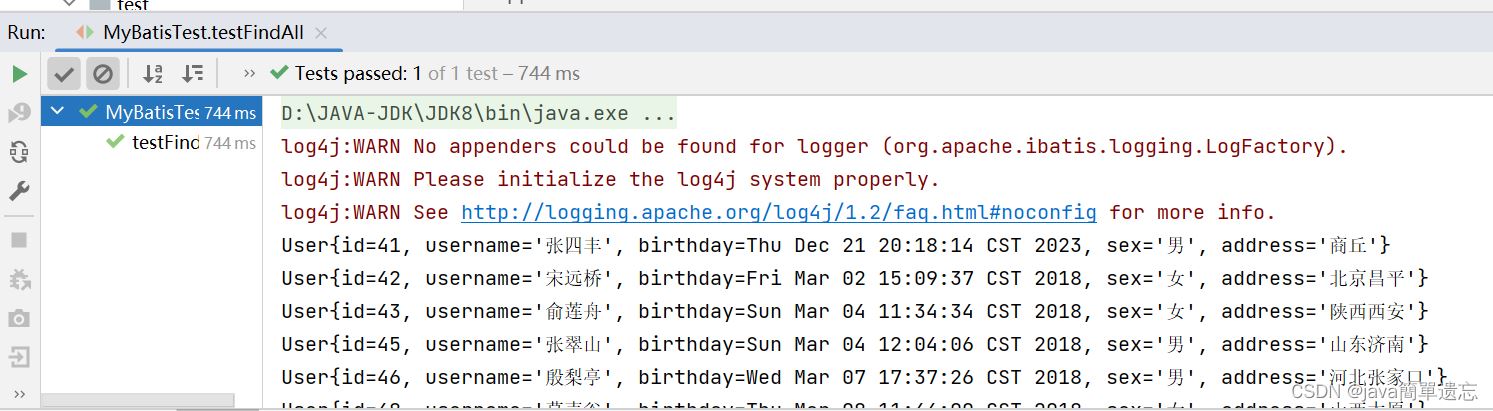Sort tests by duration
This screenshot has height=411, width=1493.
click(x=192, y=73)
